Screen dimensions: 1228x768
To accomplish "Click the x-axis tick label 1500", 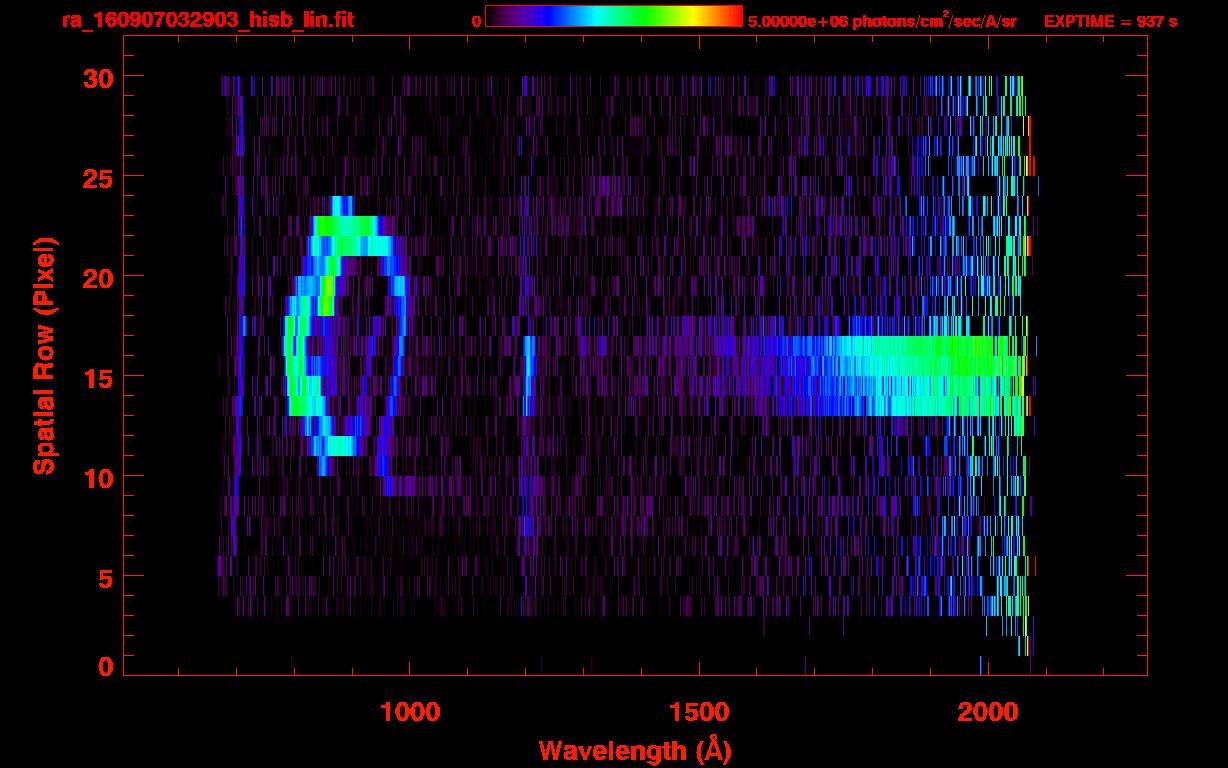I will click(699, 712).
